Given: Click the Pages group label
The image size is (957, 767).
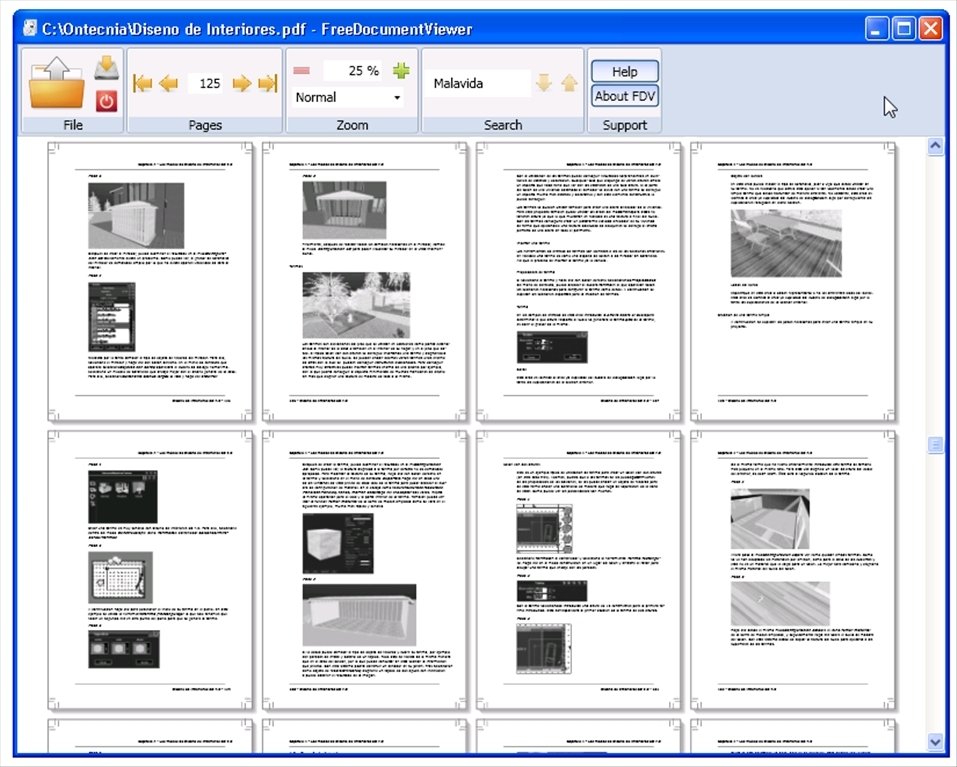Looking at the screenshot, I should (205, 125).
